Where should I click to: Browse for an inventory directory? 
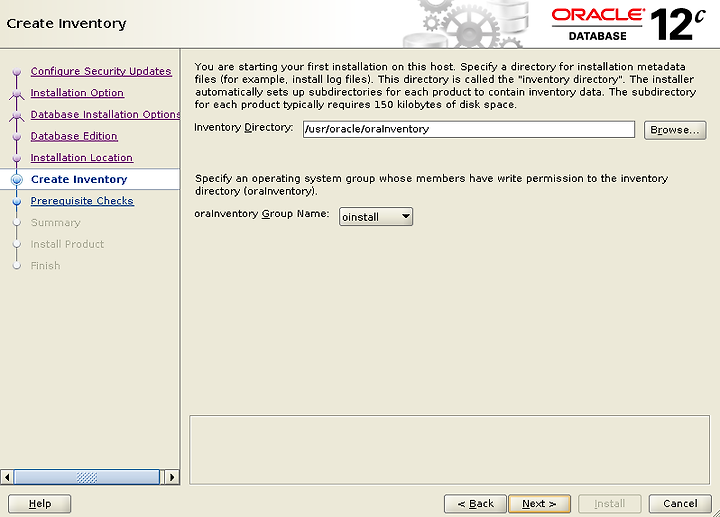675,130
